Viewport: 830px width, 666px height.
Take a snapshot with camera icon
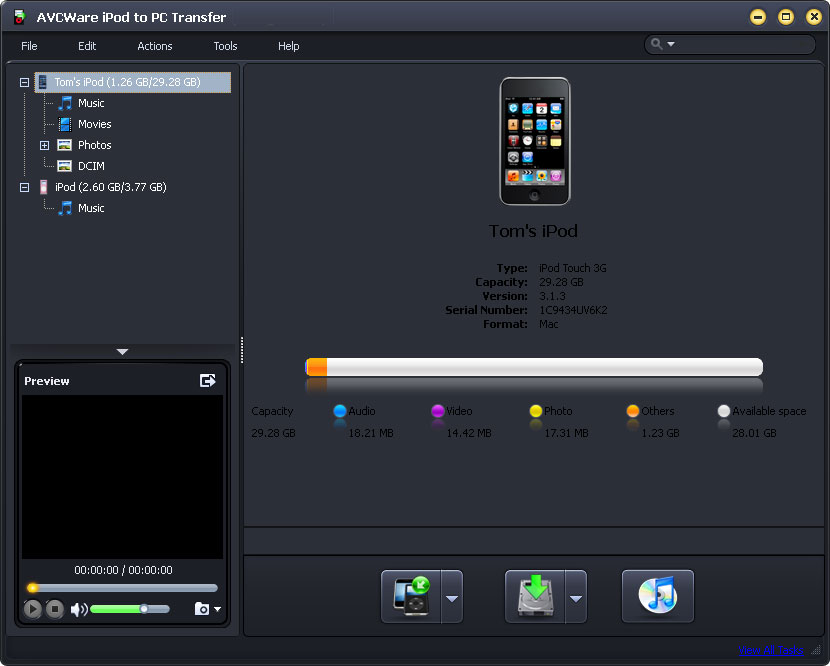202,609
